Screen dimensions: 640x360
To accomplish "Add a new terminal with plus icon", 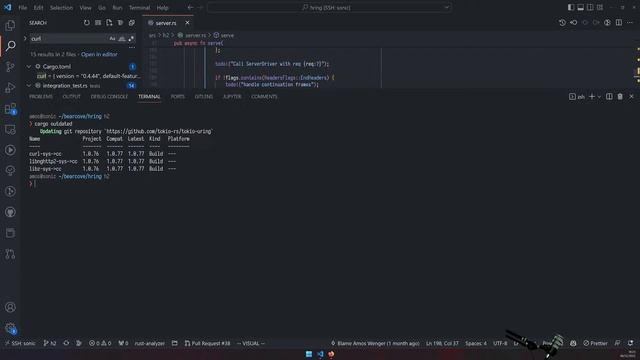I will (592, 97).
